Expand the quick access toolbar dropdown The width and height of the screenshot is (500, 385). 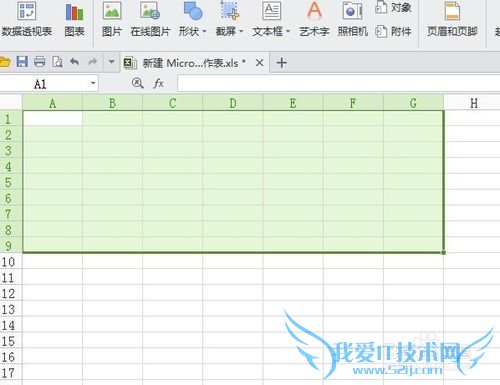[111, 62]
